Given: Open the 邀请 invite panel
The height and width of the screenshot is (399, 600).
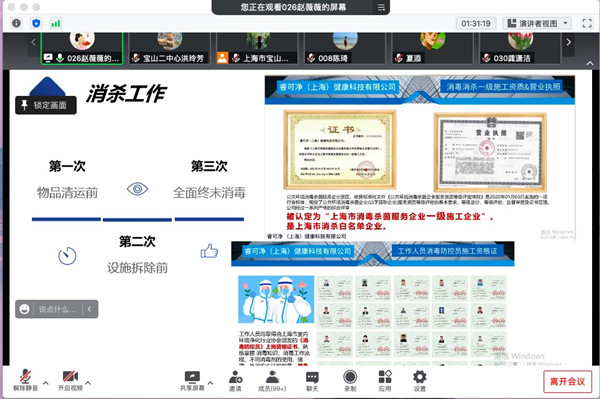Looking at the screenshot, I should click(235, 380).
